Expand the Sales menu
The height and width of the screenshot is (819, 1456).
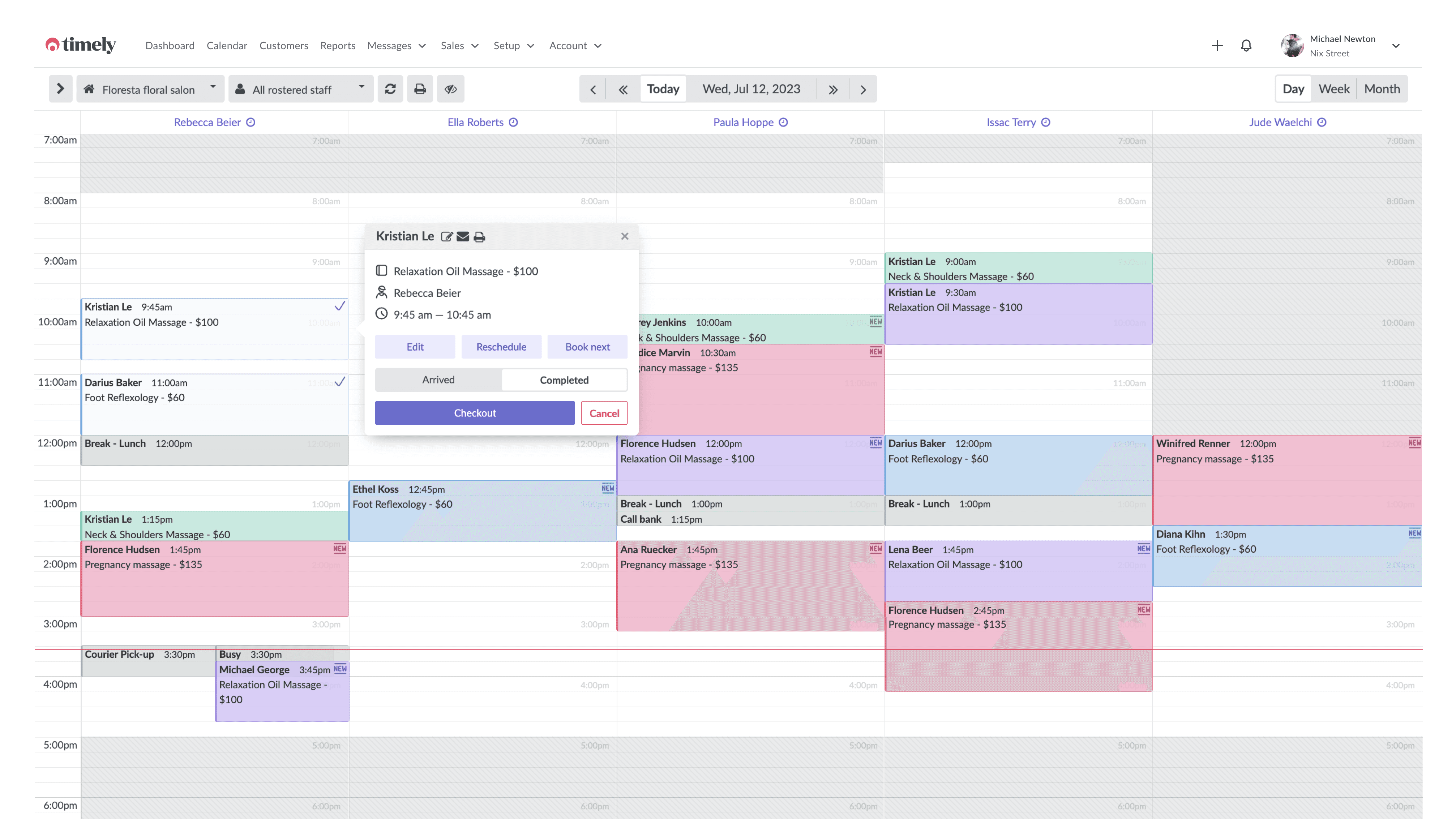coord(460,46)
